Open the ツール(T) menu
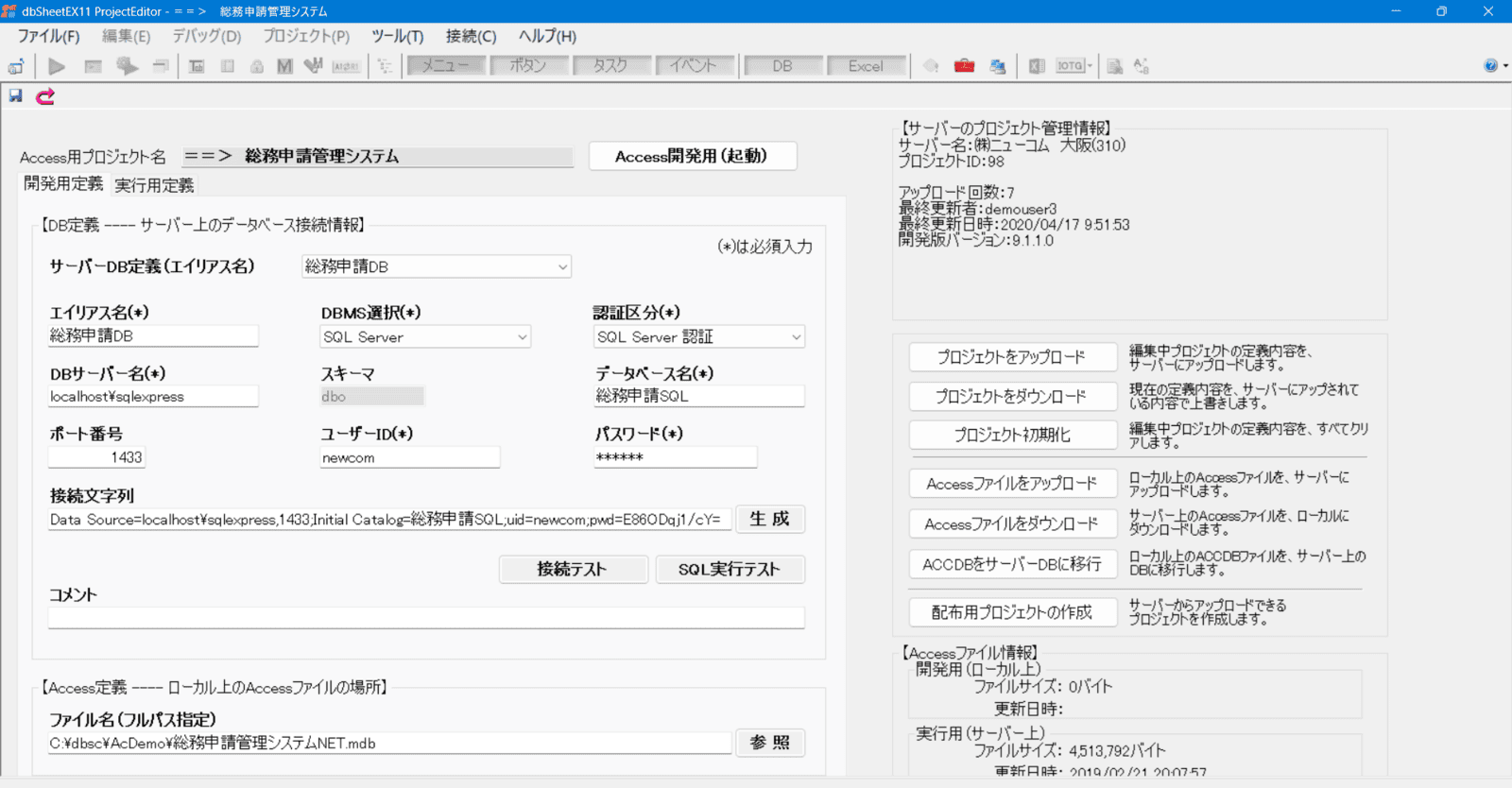1512x788 pixels. pyautogui.click(x=397, y=36)
